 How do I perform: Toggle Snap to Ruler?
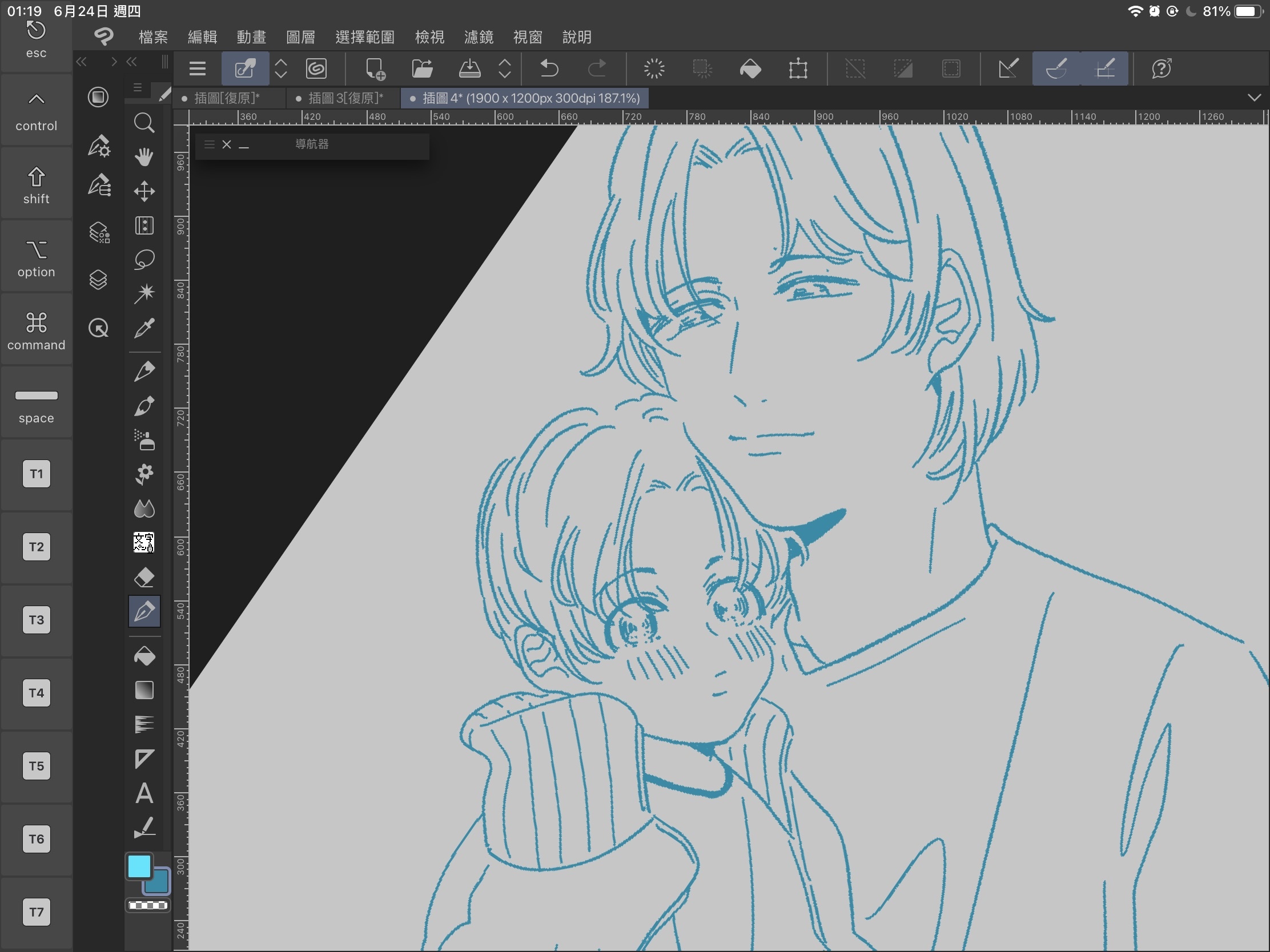[x=1009, y=69]
